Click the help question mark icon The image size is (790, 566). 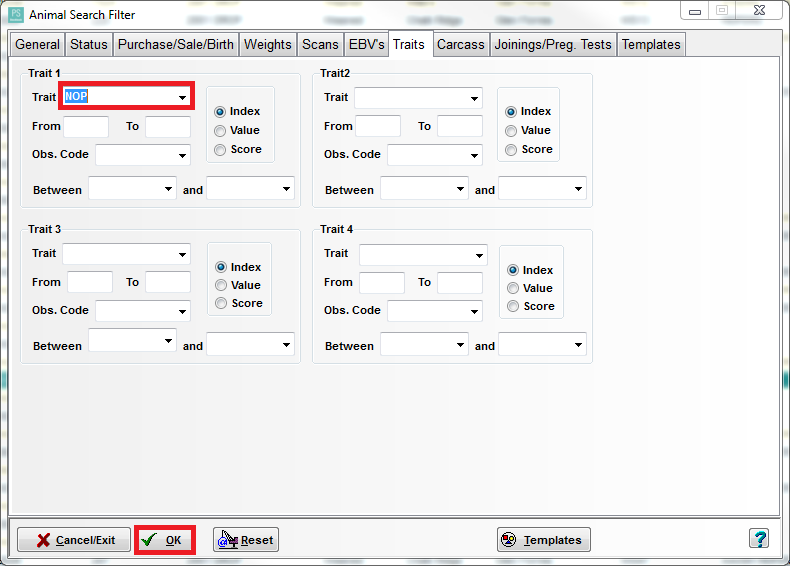tap(759, 539)
